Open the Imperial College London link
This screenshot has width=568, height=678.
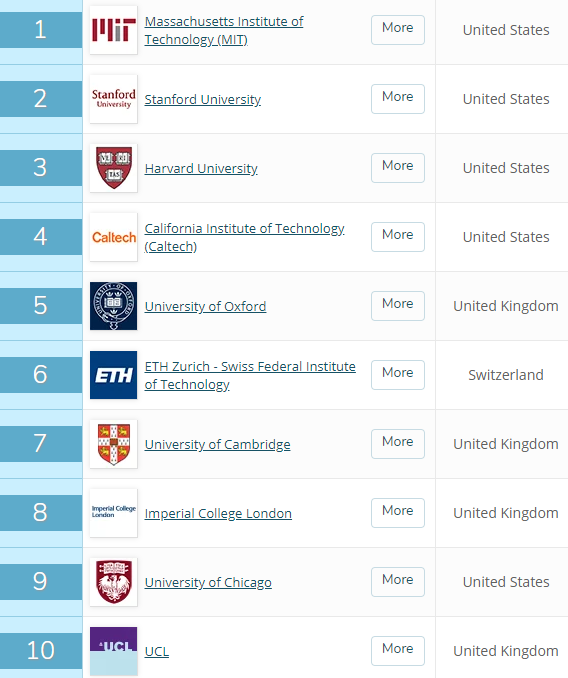pyautogui.click(x=218, y=513)
